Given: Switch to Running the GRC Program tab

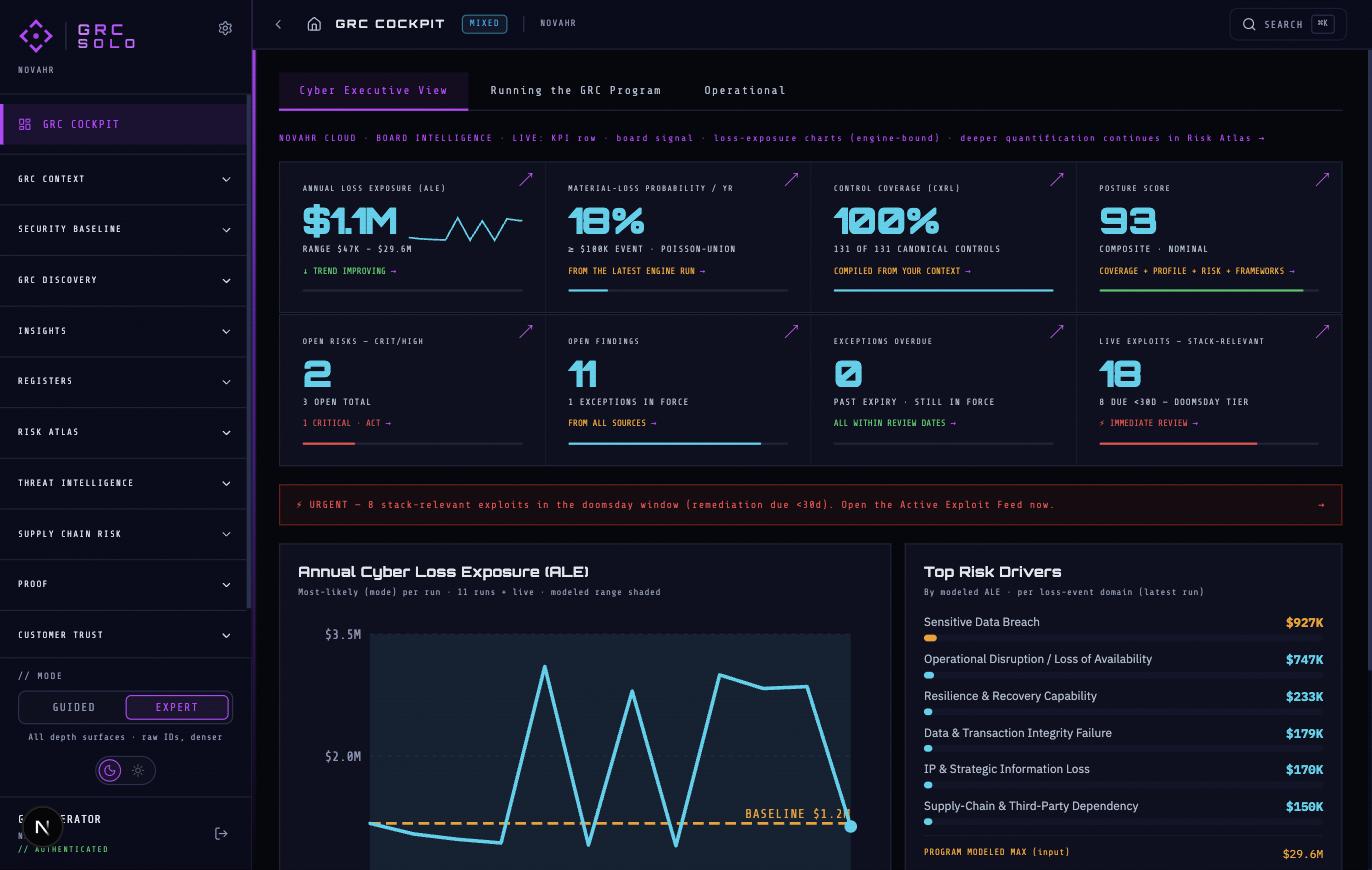Looking at the screenshot, I should coord(576,90).
